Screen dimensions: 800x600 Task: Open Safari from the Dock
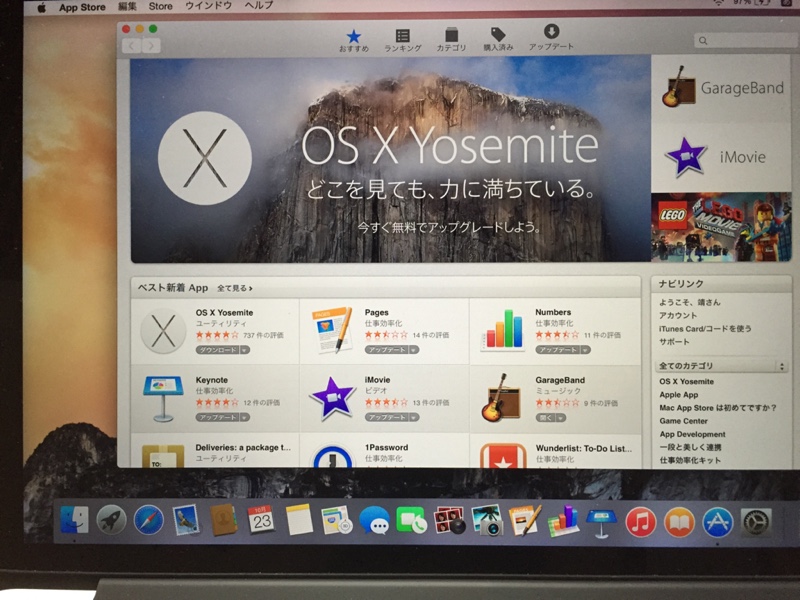[x=148, y=520]
